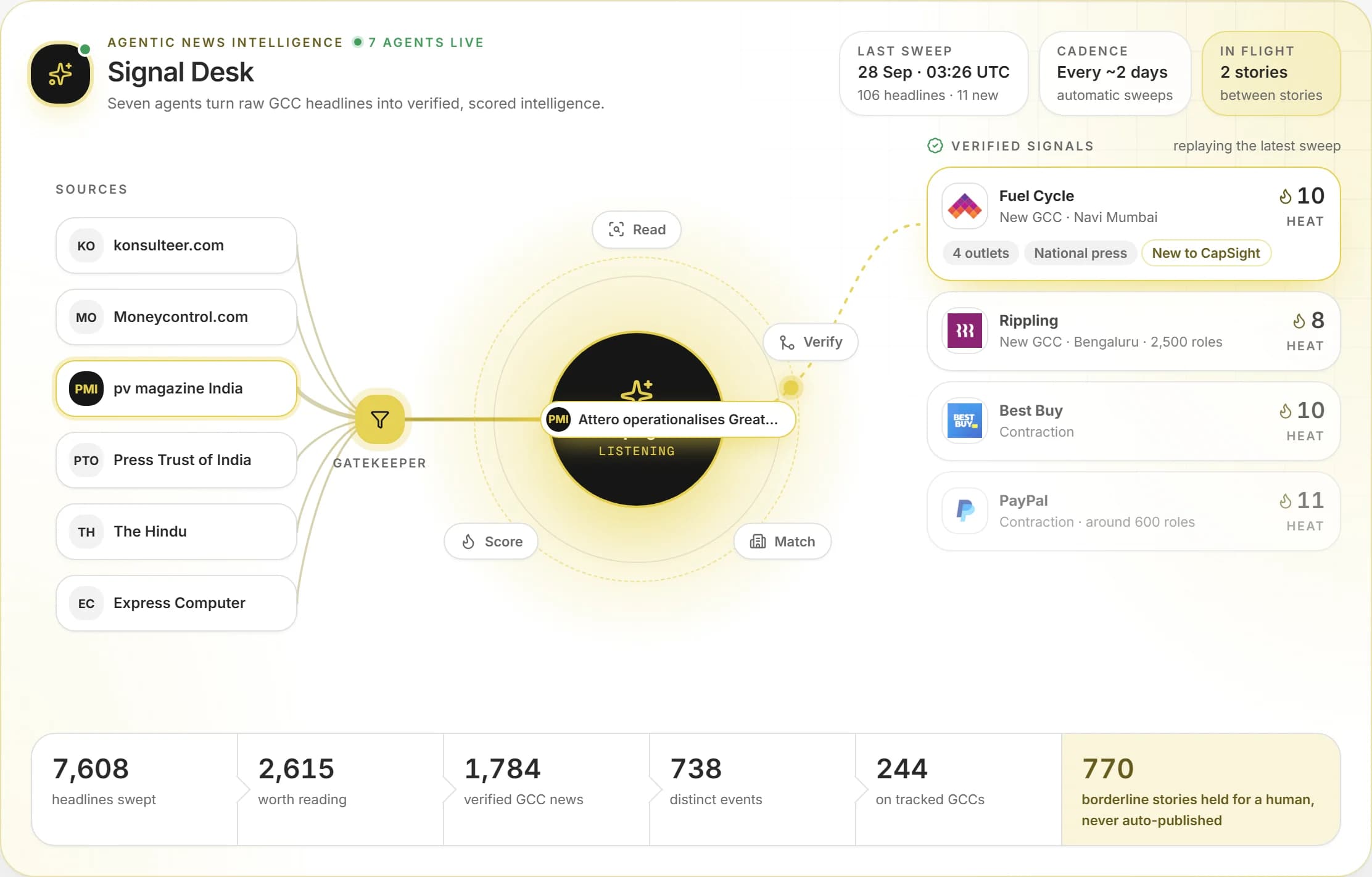Click the 'National press' tag
Image resolution: width=1372 pixels, height=877 pixels.
click(1080, 253)
